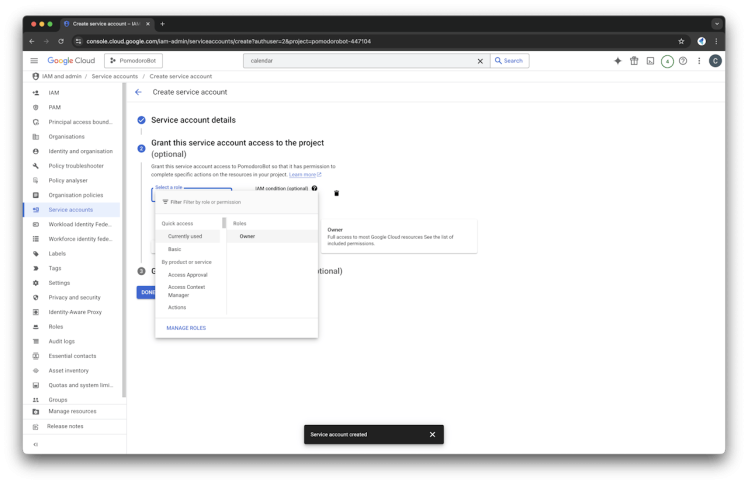748x484 pixels.
Task: Click the back arrow beside Create service account
Action: click(x=138, y=92)
